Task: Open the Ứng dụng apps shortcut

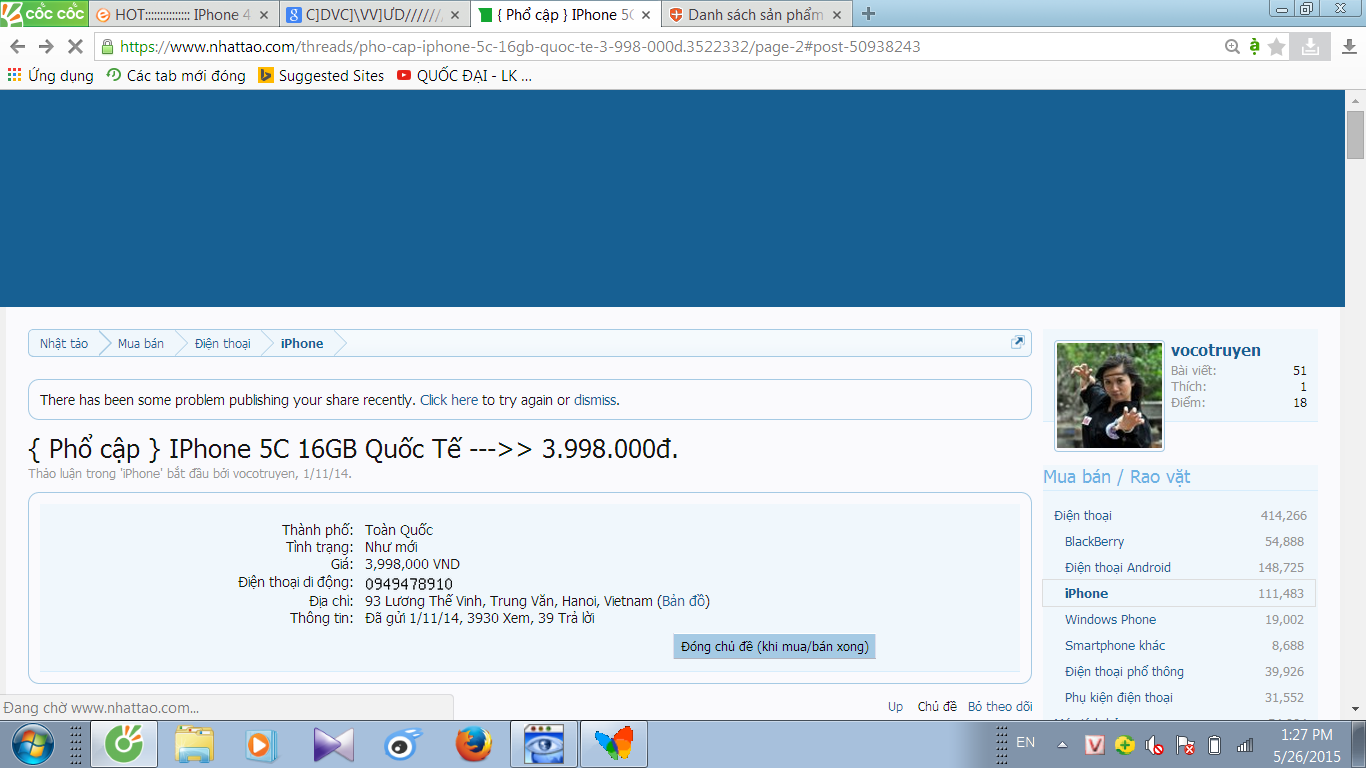Action: click(50, 75)
